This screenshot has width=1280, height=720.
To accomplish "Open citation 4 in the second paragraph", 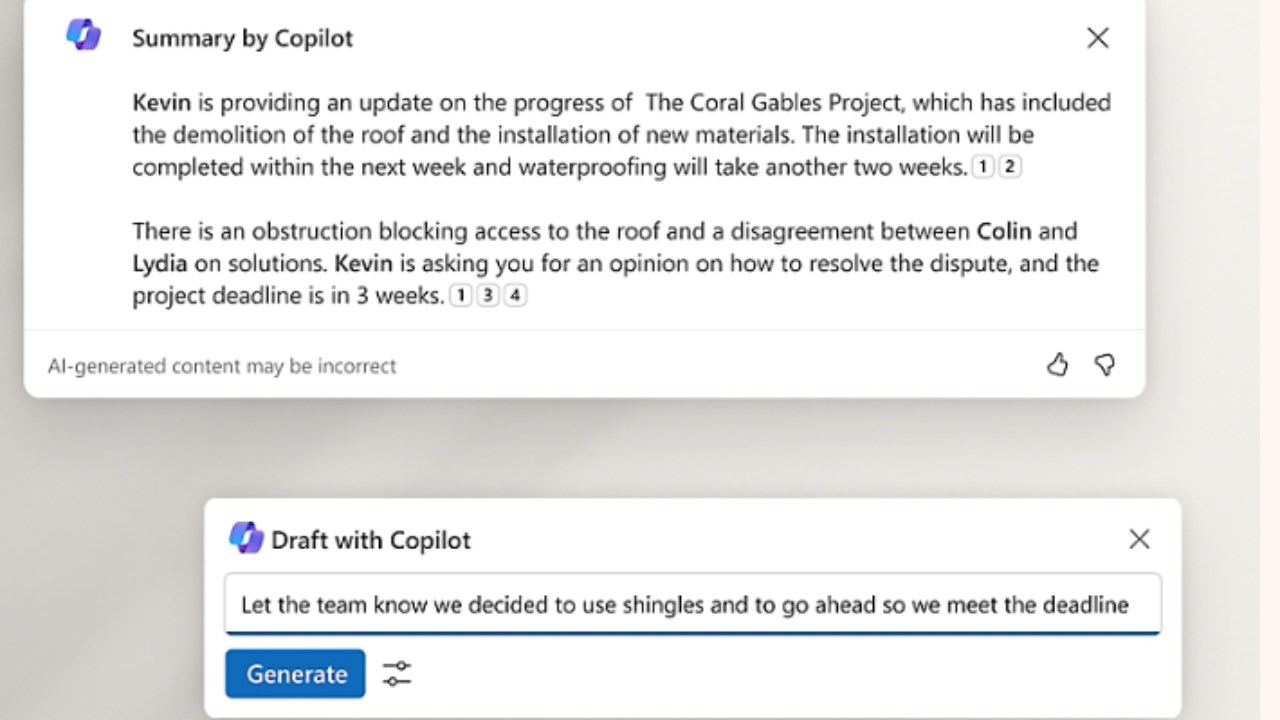I will 514,296.
